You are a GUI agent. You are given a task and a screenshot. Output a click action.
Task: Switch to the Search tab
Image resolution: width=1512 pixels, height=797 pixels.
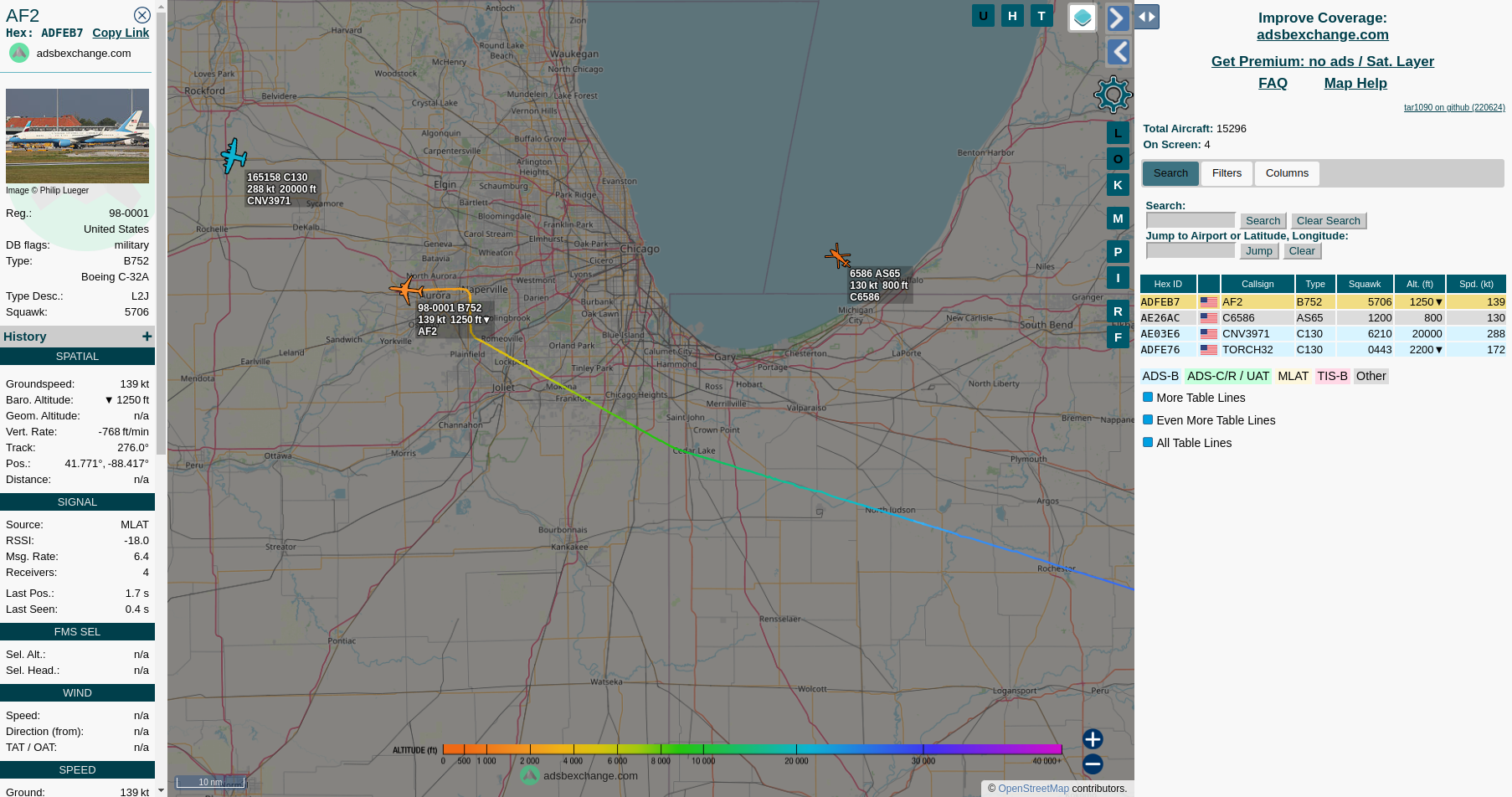point(1170,173)
